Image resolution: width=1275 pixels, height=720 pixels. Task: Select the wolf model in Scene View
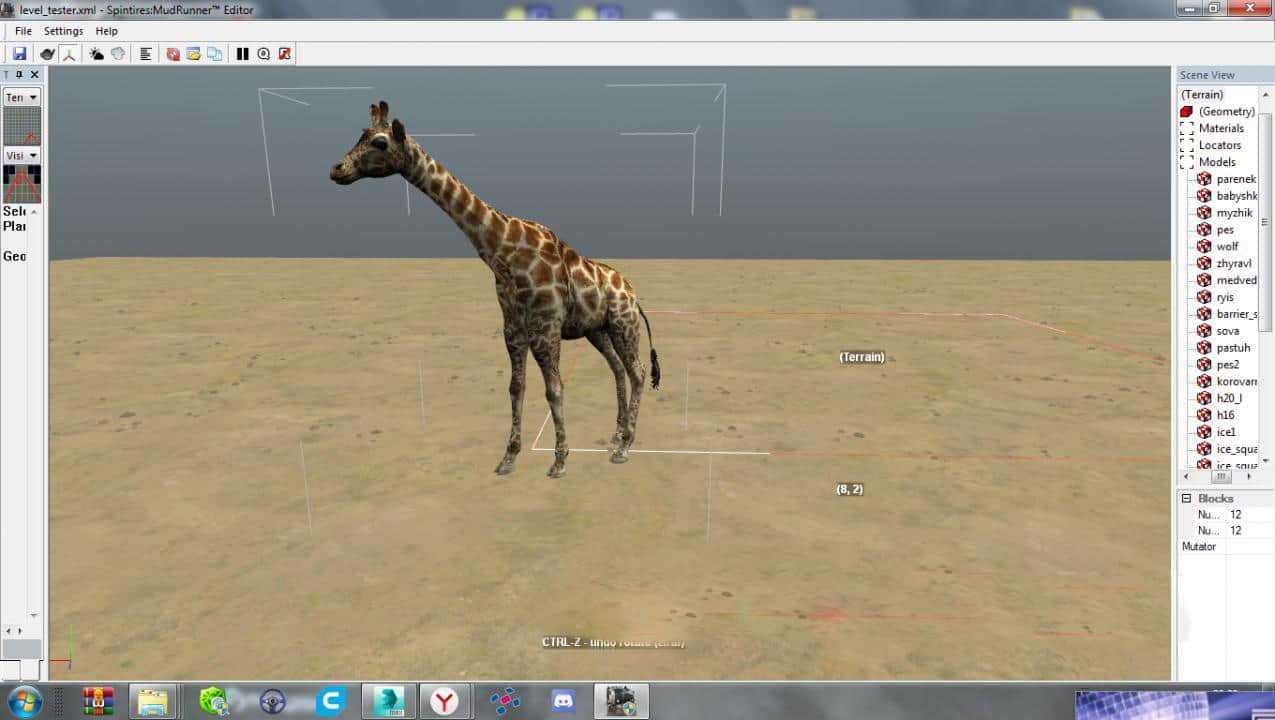pos(1227,246)
